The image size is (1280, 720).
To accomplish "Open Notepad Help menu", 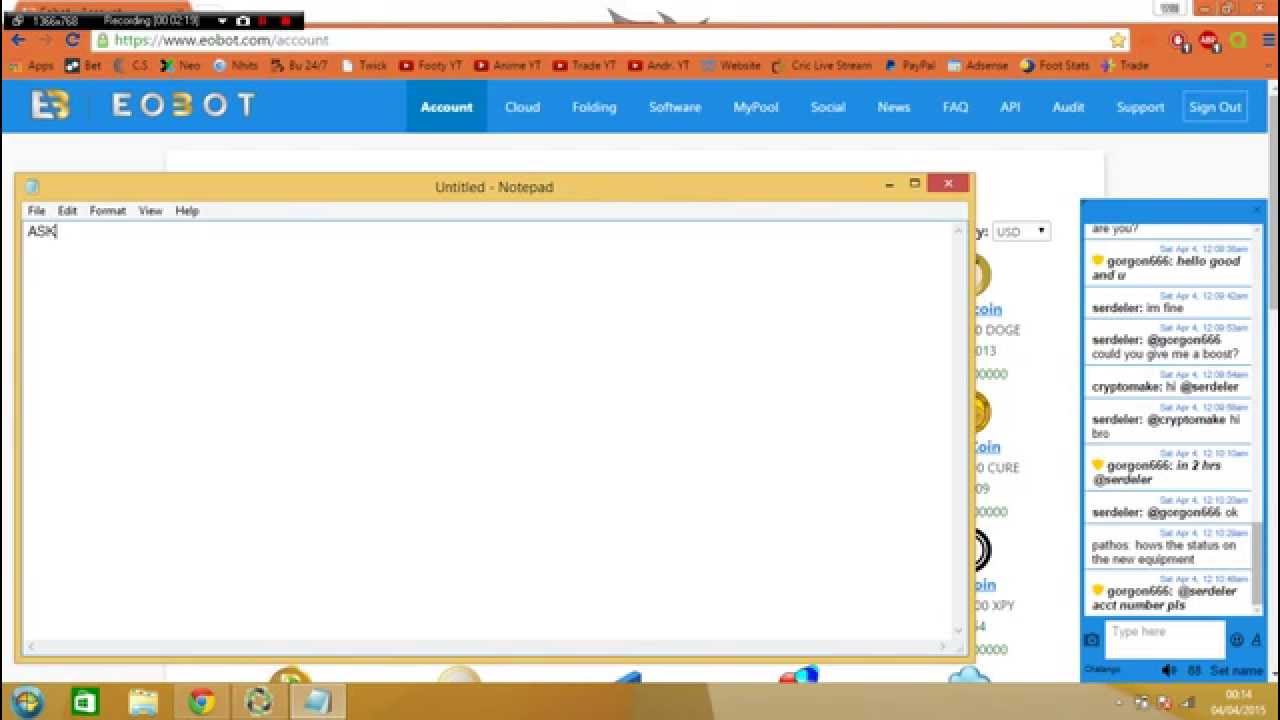I will (x=187, y=211).
